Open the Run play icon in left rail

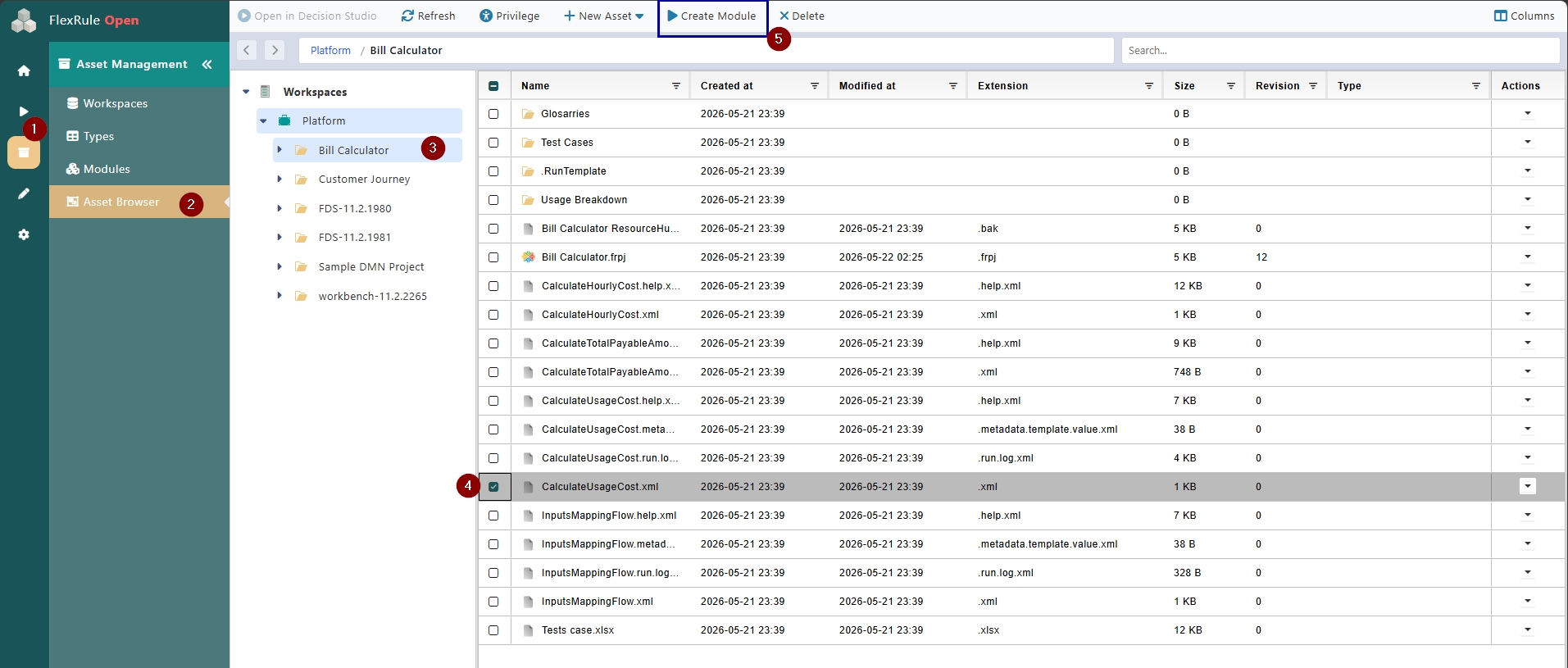(x=24, y=111)
